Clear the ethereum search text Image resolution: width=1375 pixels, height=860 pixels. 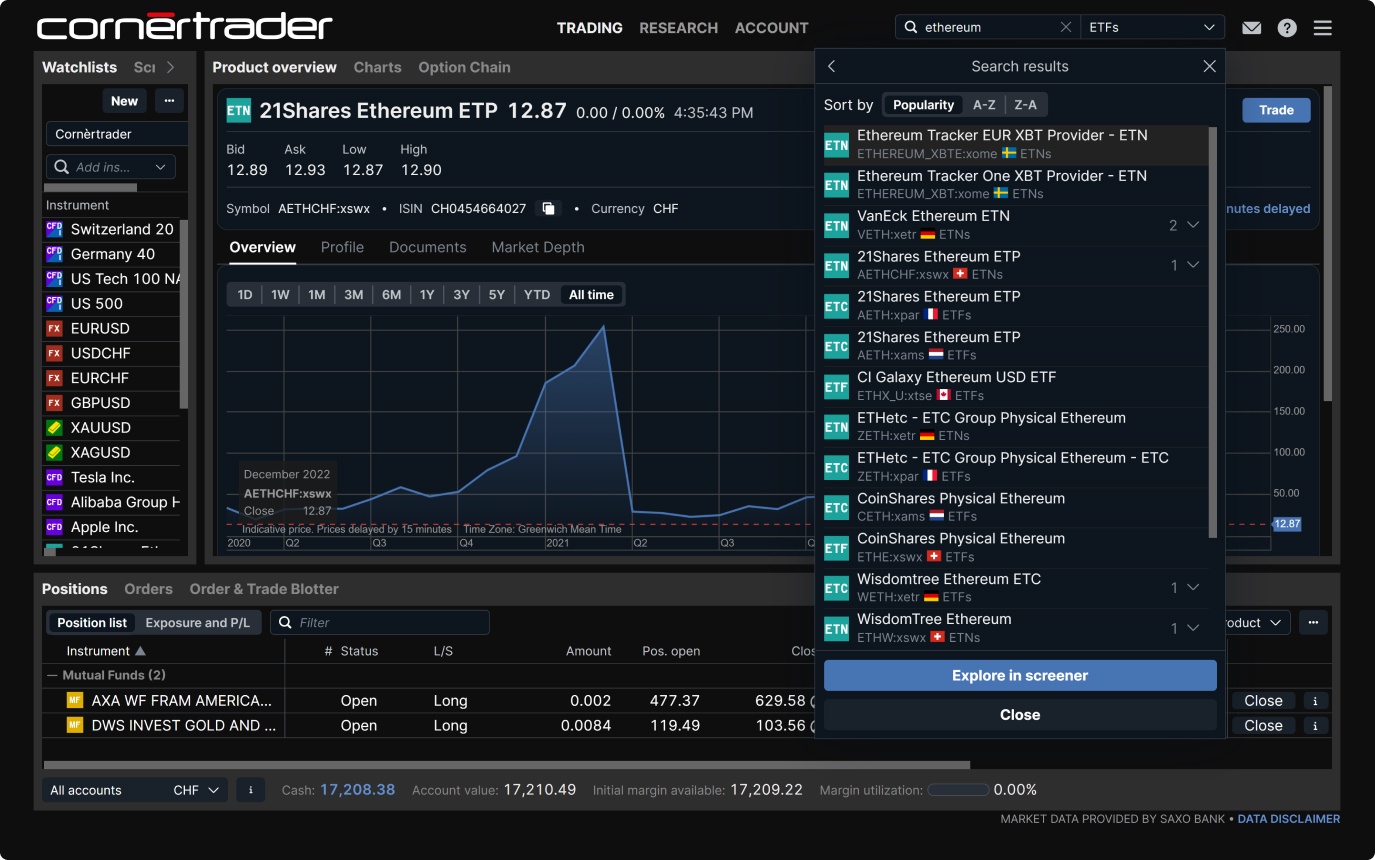pyautogui.click(x=1065, y=28)
